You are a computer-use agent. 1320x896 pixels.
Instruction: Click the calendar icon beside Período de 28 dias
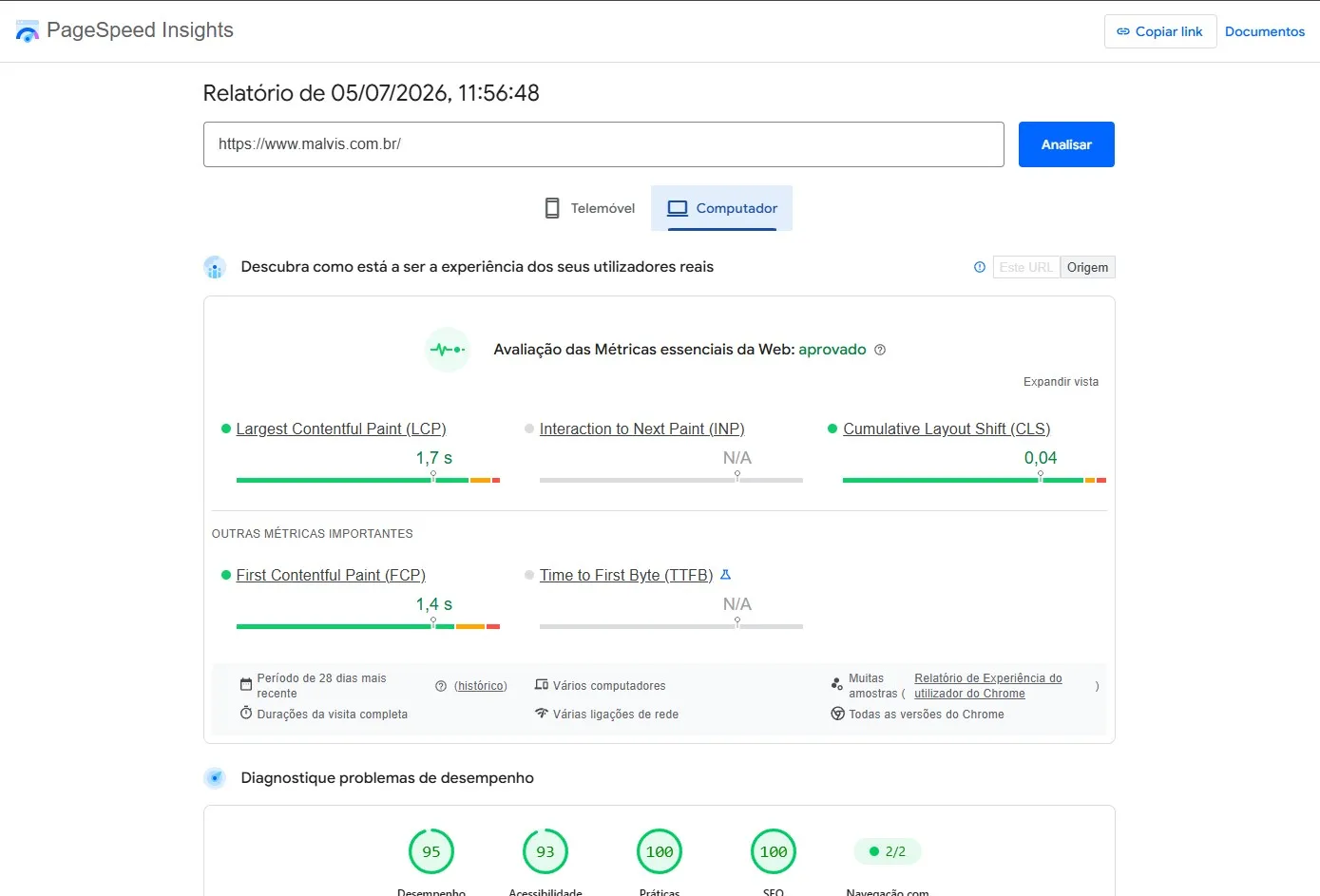[x=246, y=685]
